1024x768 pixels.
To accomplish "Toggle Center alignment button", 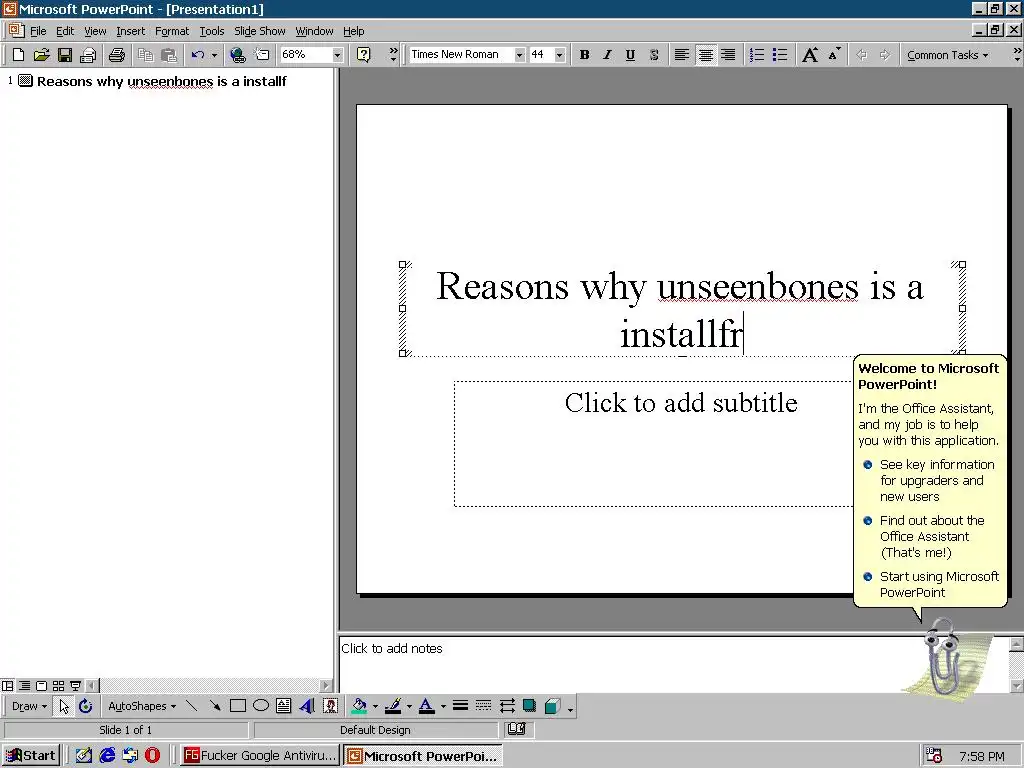I will click(705, 55).
